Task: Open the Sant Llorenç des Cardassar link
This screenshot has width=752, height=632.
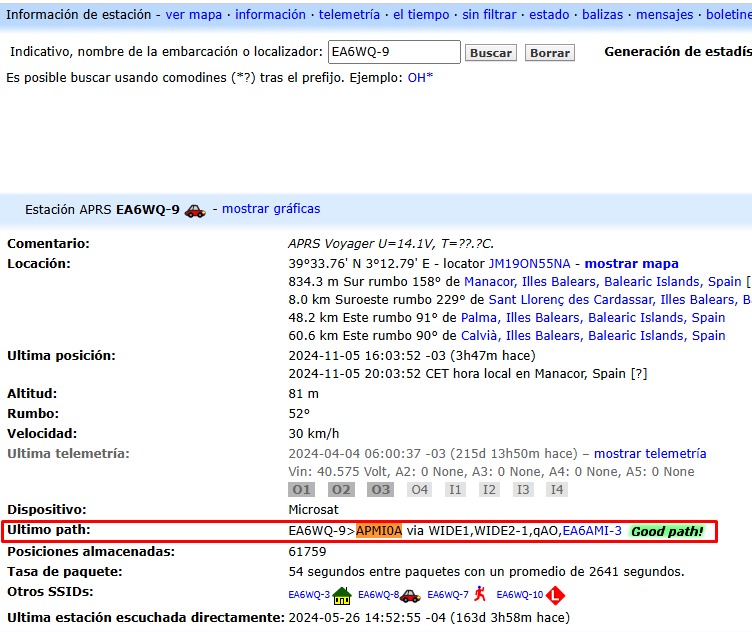Action: coord(620,300)
